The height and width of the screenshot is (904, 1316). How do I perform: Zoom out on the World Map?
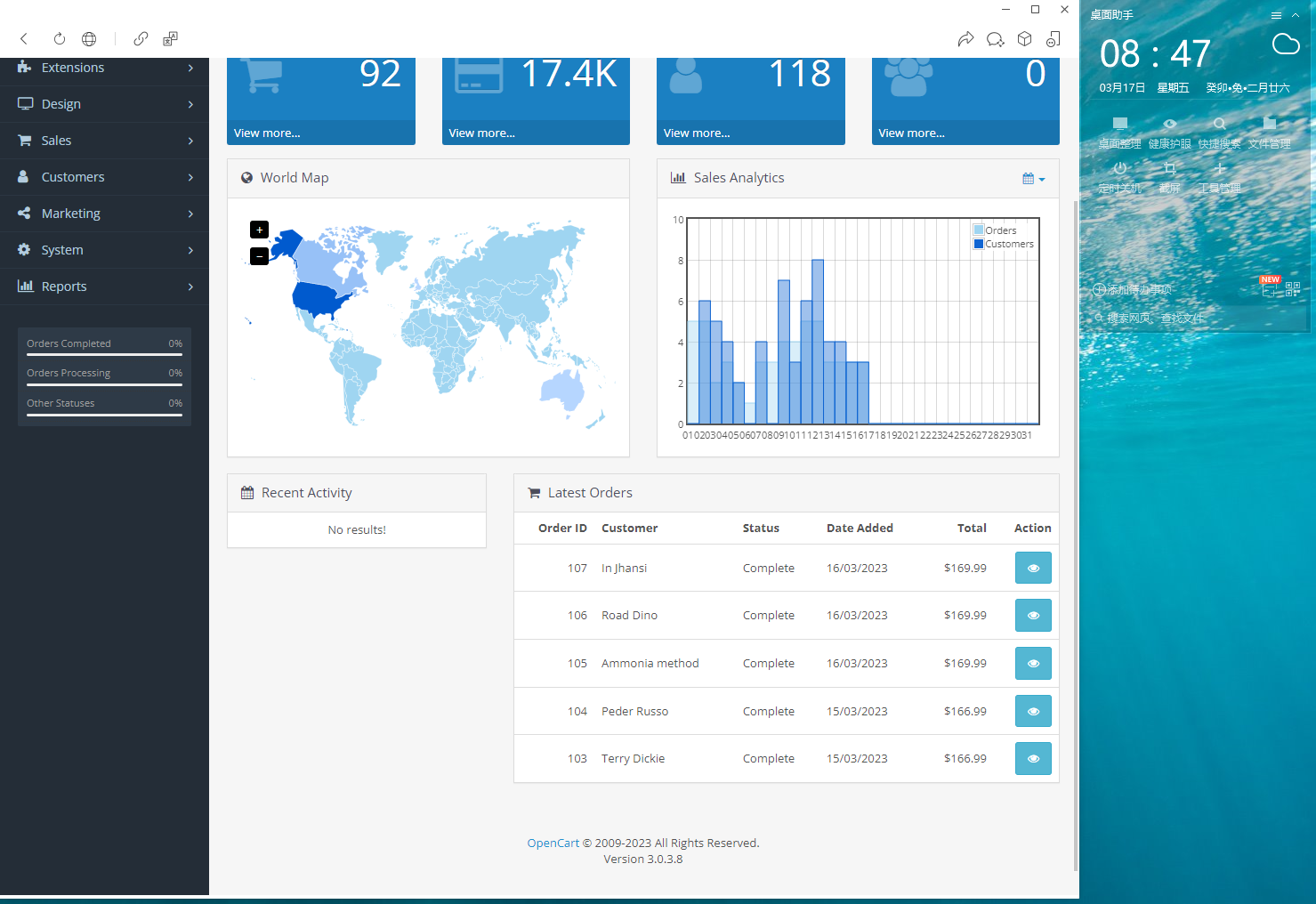tap(259, 256)
